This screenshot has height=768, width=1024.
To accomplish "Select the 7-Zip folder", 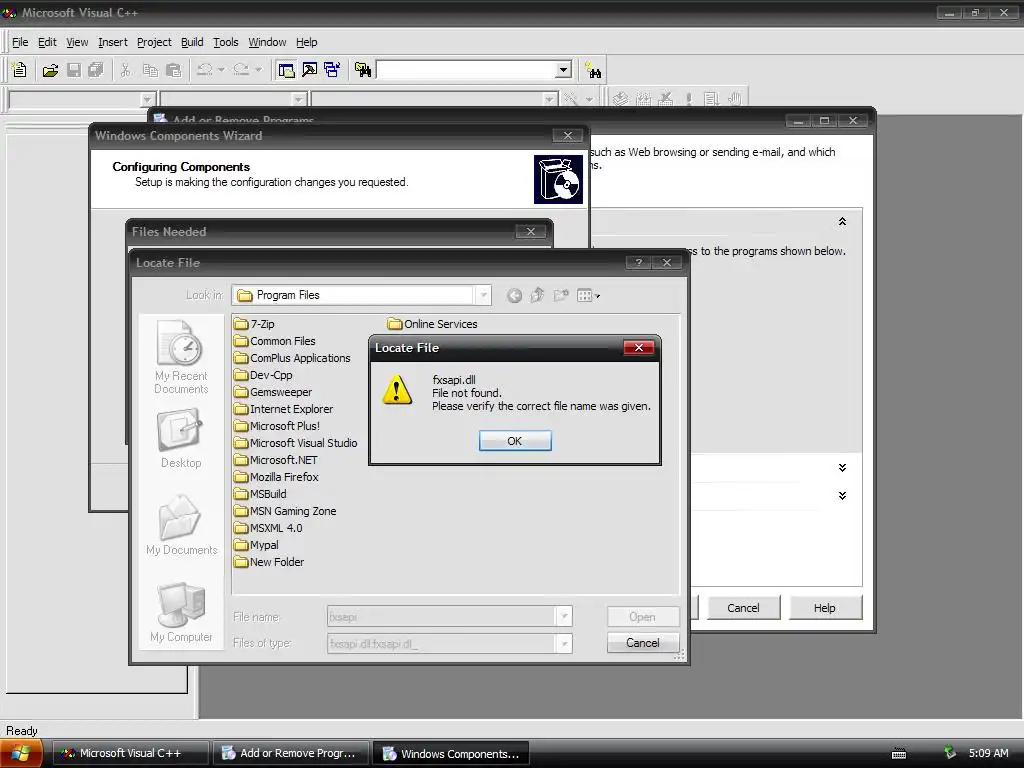I will tap(255, 324).
